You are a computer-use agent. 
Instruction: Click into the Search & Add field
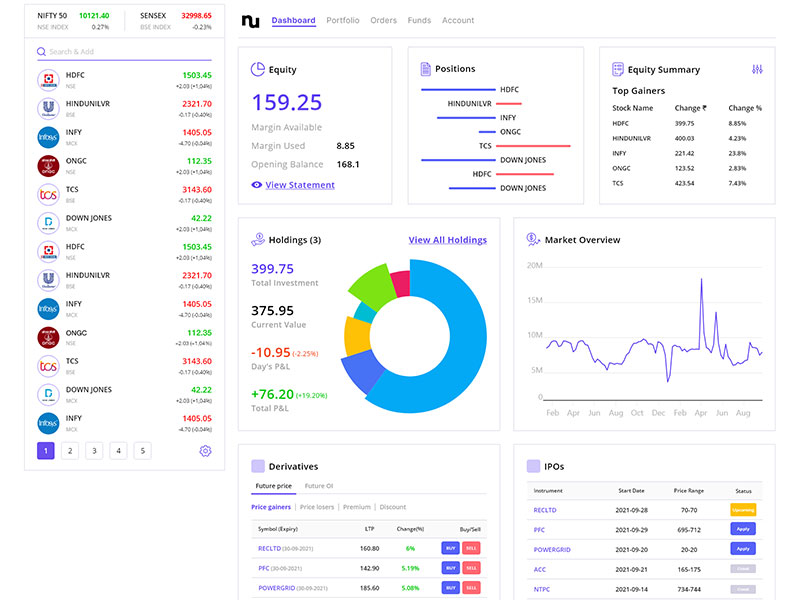coord(124,52)
